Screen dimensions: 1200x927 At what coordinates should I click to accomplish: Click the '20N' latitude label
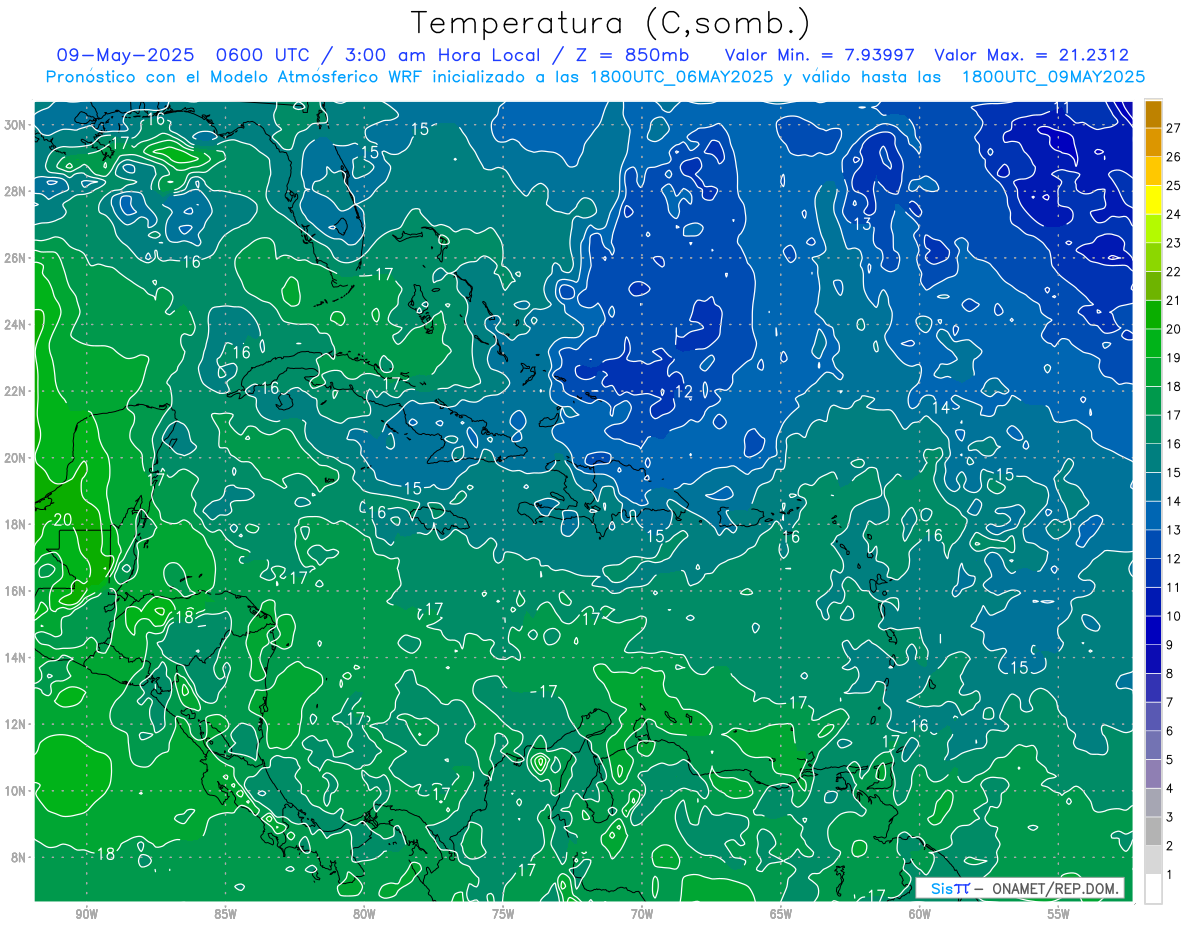(x=16, y=458)
